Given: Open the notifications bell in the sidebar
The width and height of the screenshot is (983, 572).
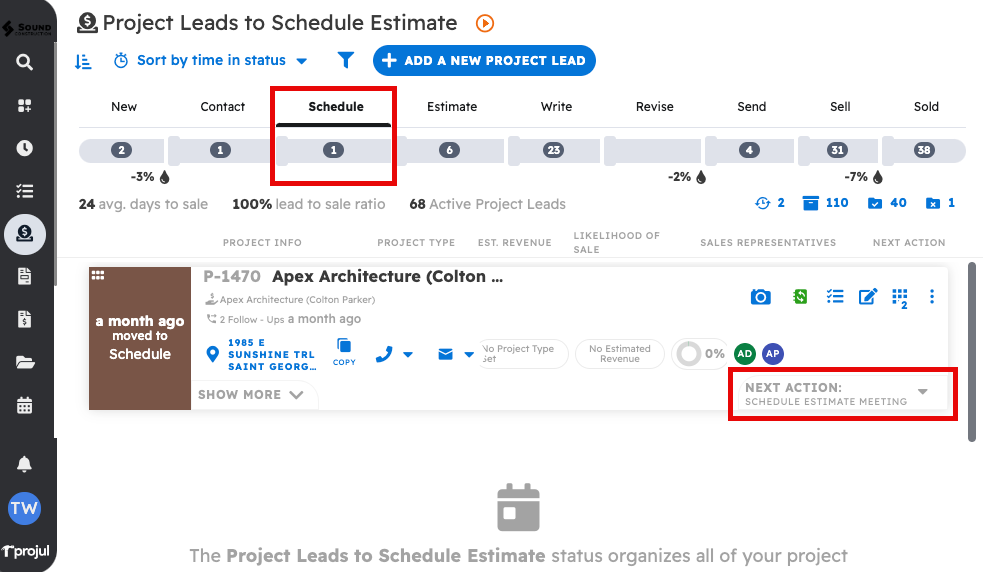Looking at the screenshot, I should (x=24, y=464).
